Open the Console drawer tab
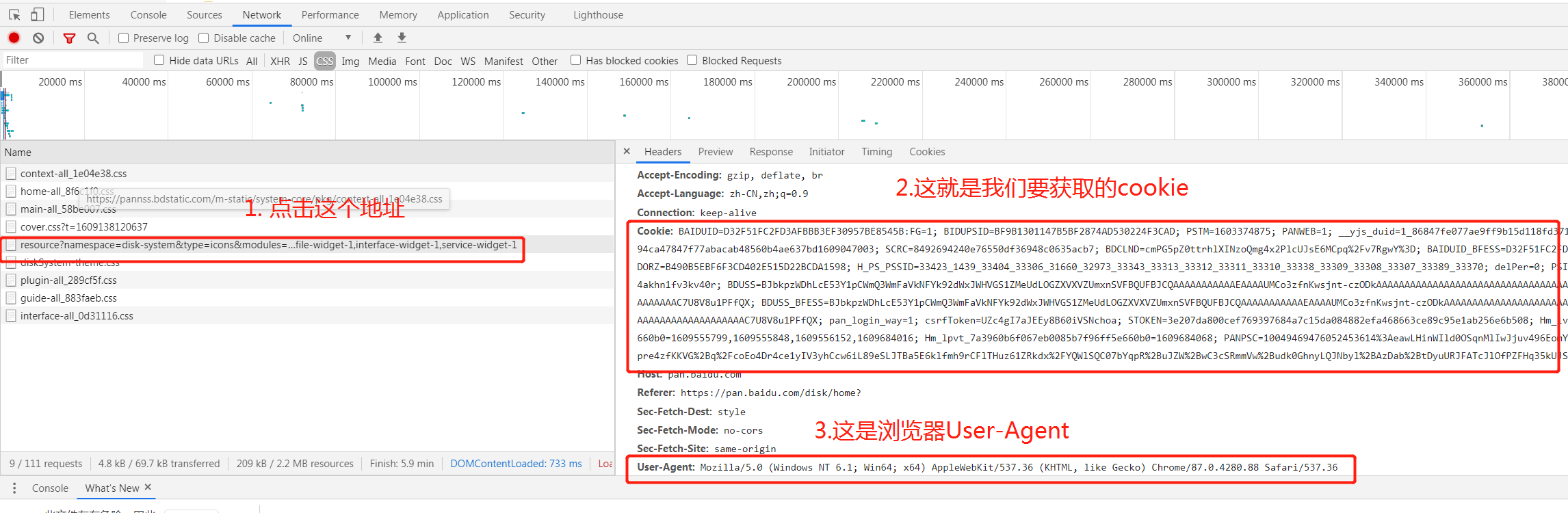 [x=50, y=488]
